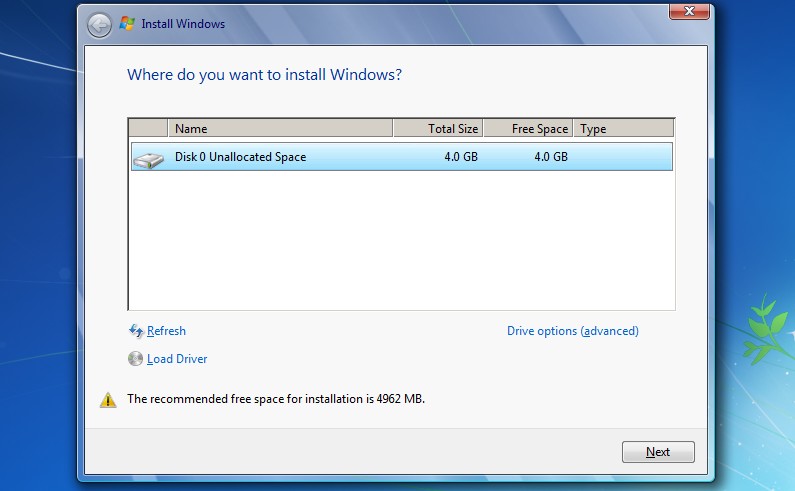Close the Install Windows dialog

(x=689, y=11)
